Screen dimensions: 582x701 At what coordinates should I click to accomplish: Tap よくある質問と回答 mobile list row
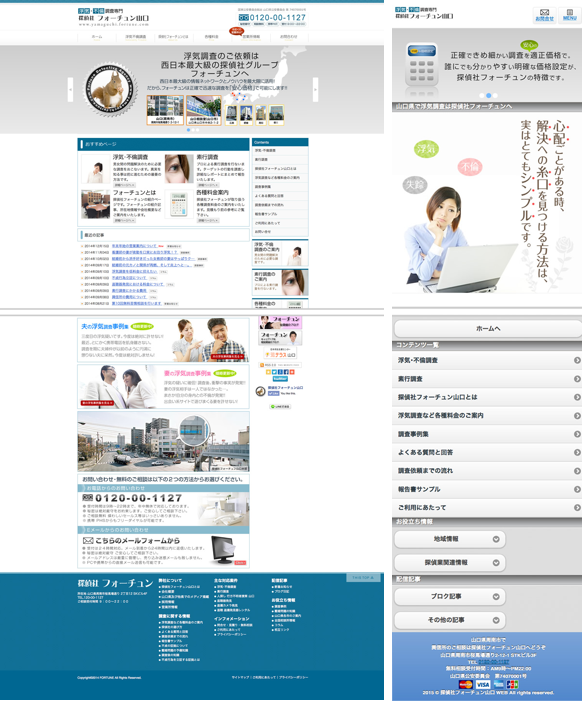click(x=487, y=452)
